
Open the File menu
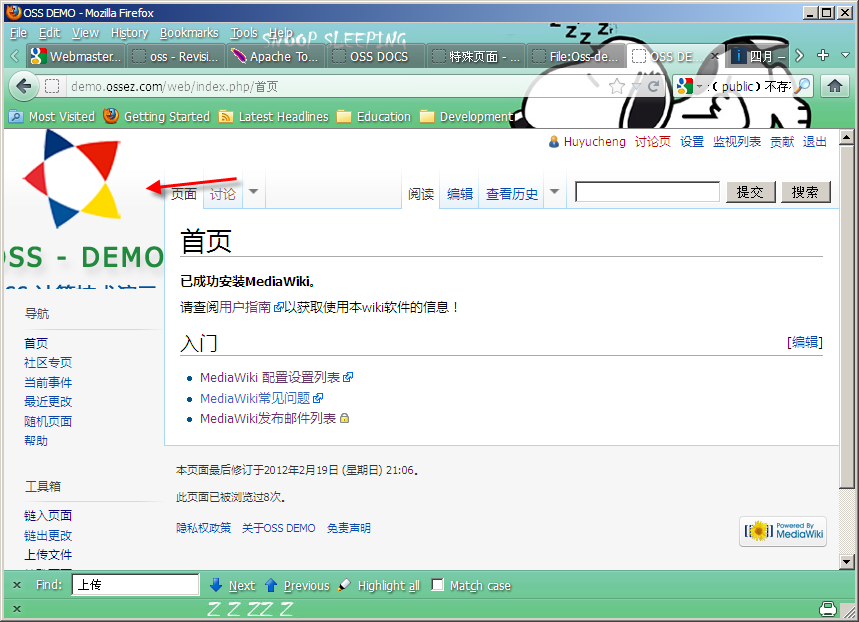[18, 33]
